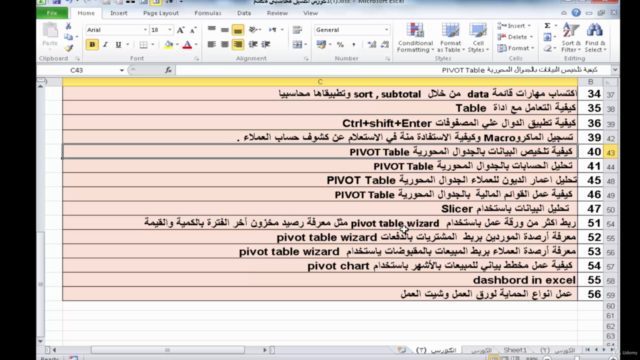640x360 pixels.
Task: Click Increase Indent icon
Action: click(x=266, y=44)
